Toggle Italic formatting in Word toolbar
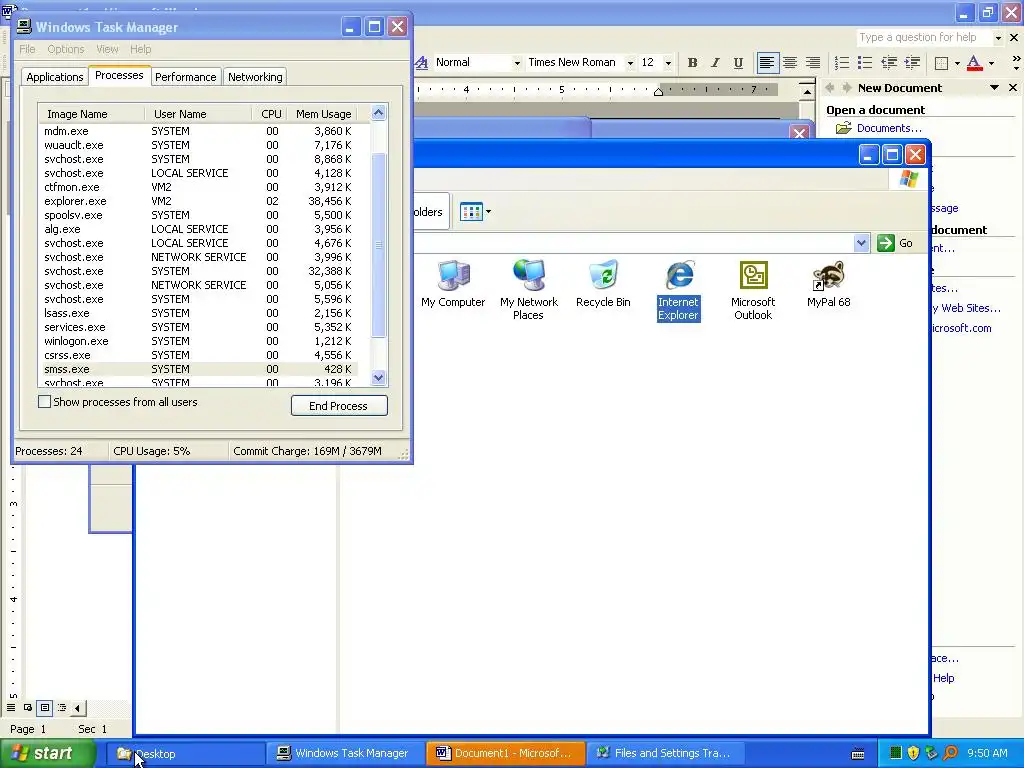This screenshot has height=768, width=1024. pyautogui.click(x=715, y=63)
